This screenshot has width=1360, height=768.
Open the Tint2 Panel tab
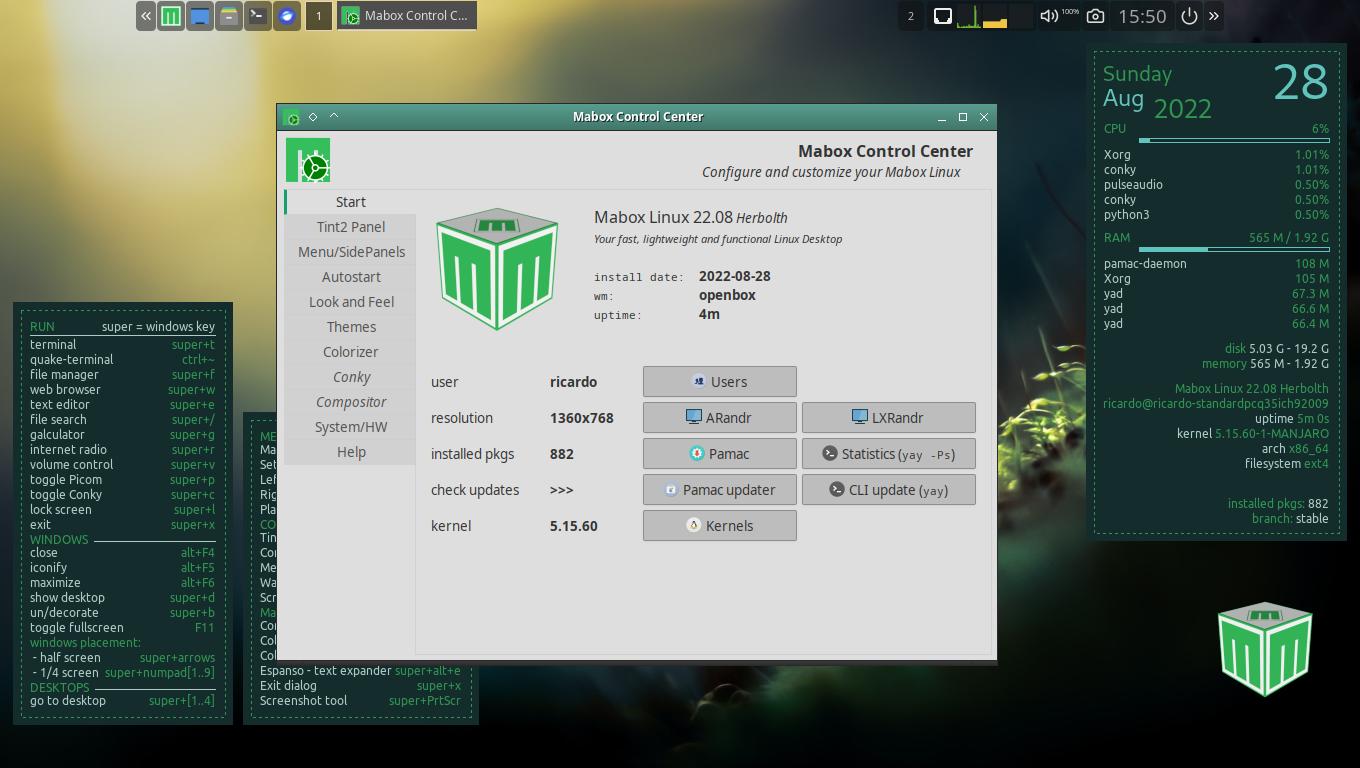pos(350,227)
